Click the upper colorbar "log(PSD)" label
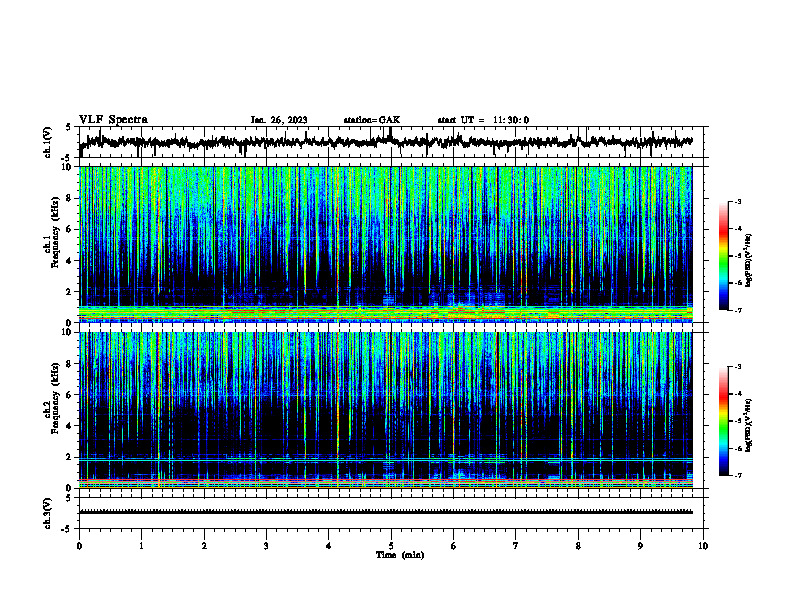792x612 pixels. pos(749,261)
